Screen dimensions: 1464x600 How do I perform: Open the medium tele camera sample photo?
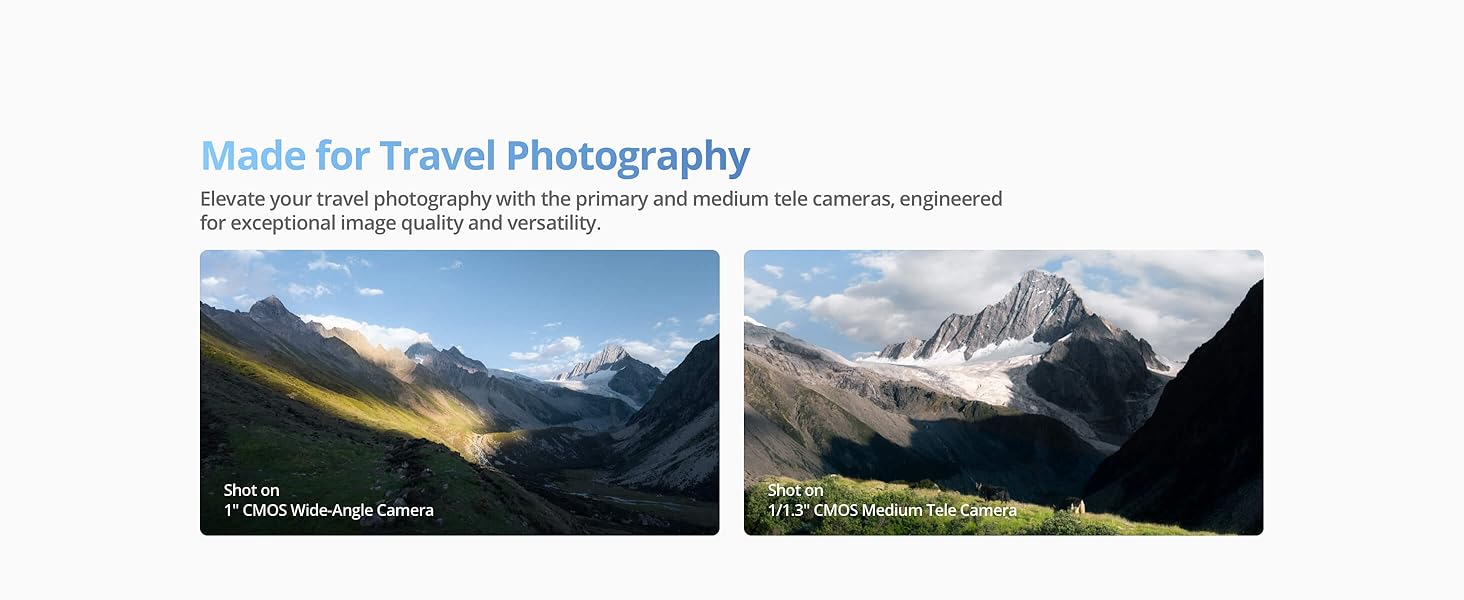point(1003,392)
